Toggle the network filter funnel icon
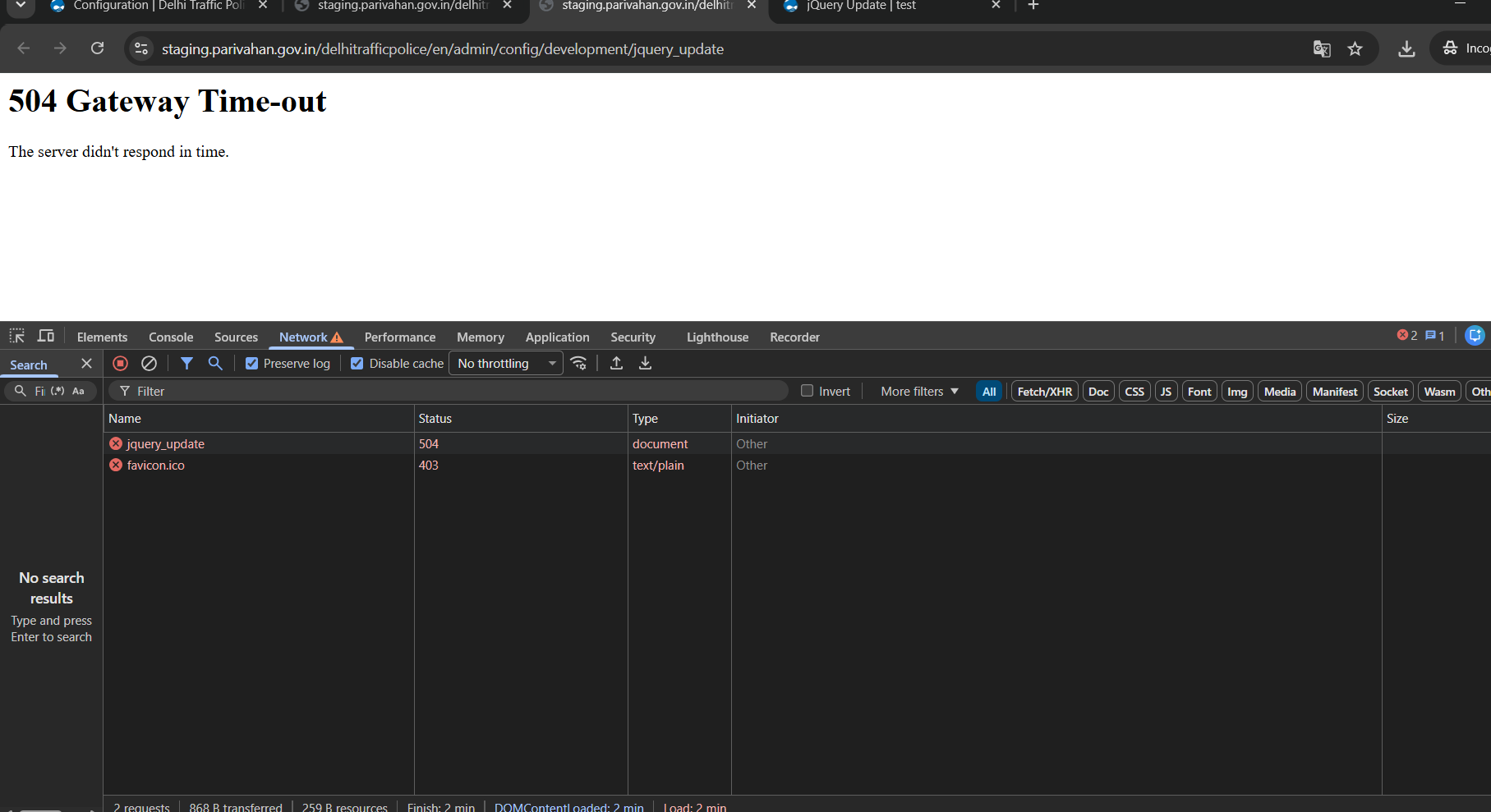 tap(187, 363)
